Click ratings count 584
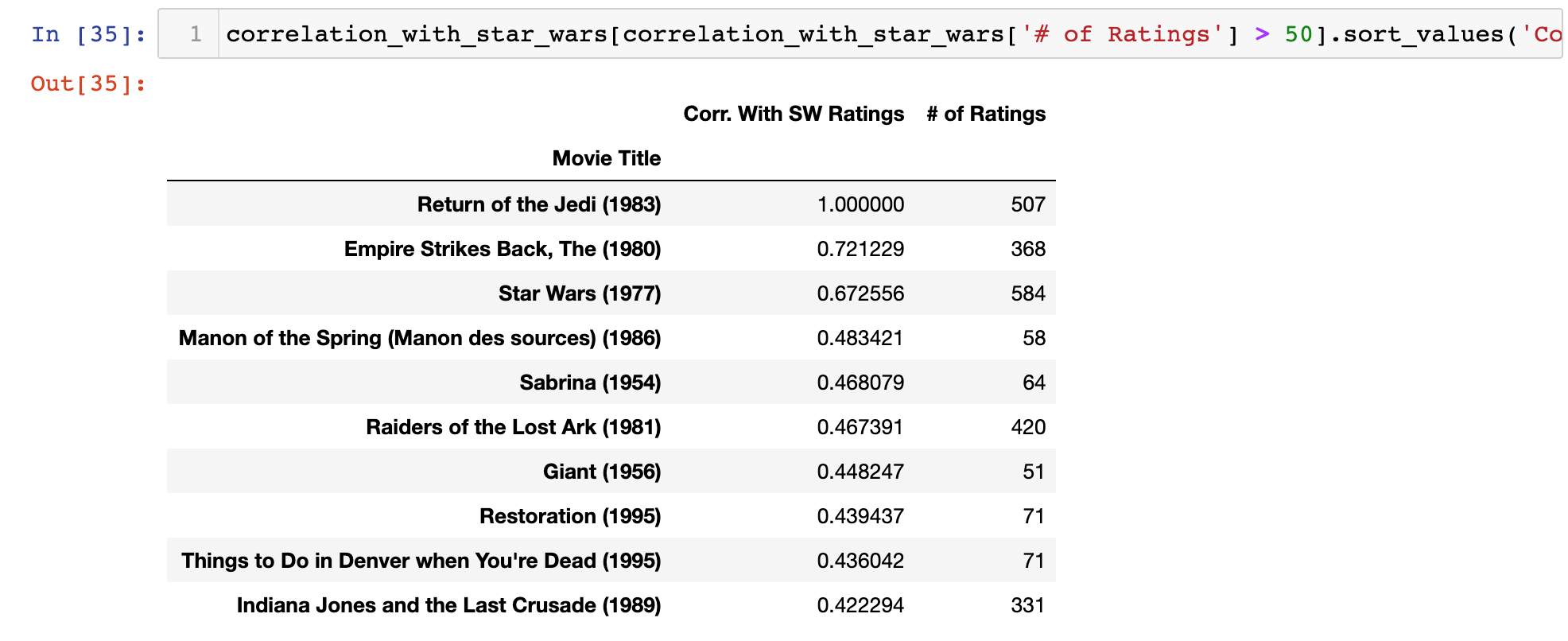Viewport: 1568px width, 641px height. click(x=1028, y=293)
